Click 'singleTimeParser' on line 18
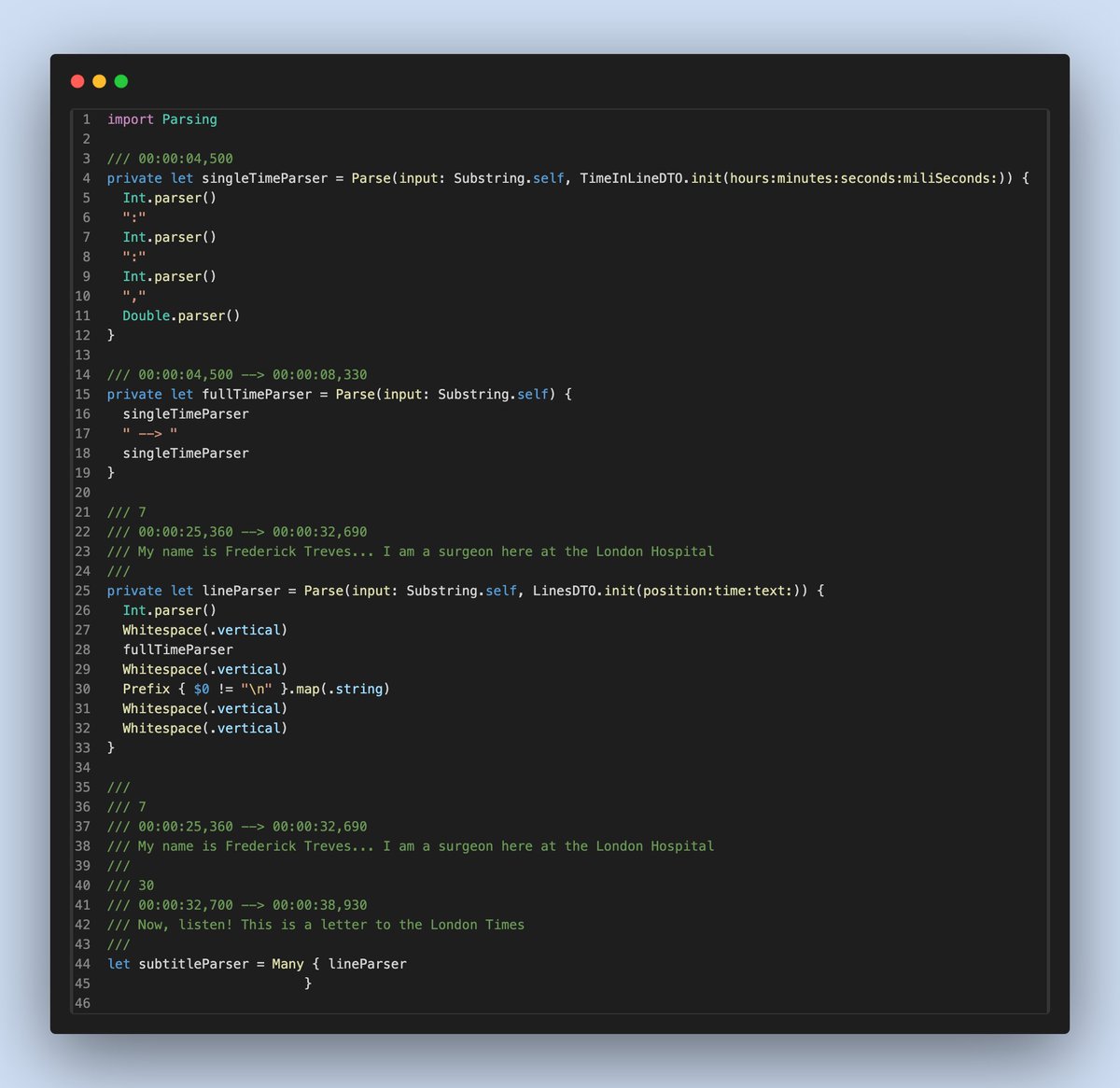 click(186, 453)
